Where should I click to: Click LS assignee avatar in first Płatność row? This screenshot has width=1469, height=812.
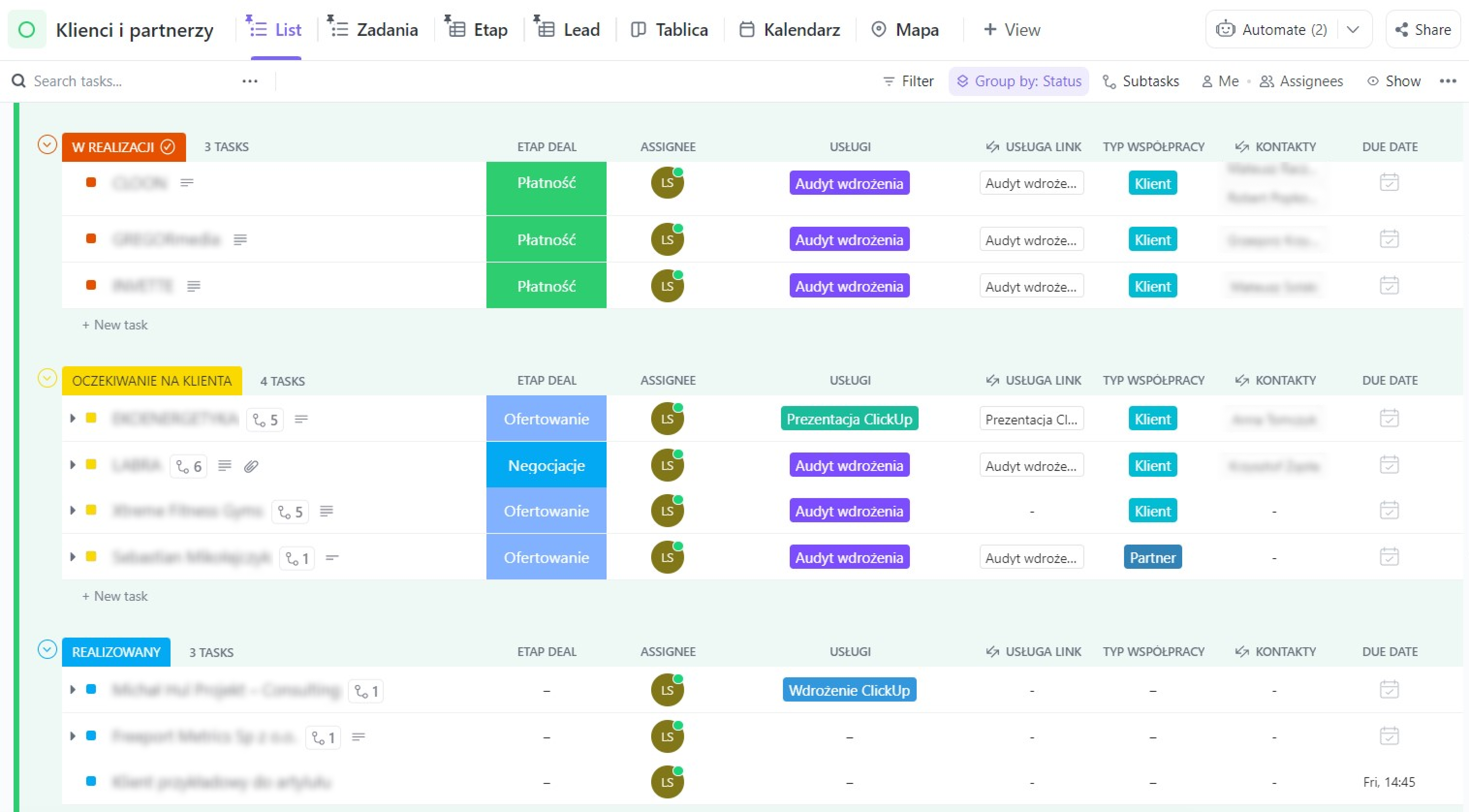667,183
